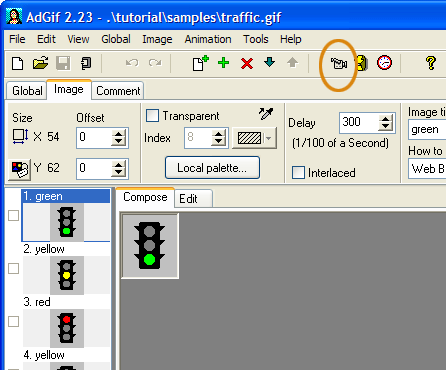Screen dimensions: 446x370
Task: Toggle the Interlaced checkbox
Action: [x=298, y=173]
